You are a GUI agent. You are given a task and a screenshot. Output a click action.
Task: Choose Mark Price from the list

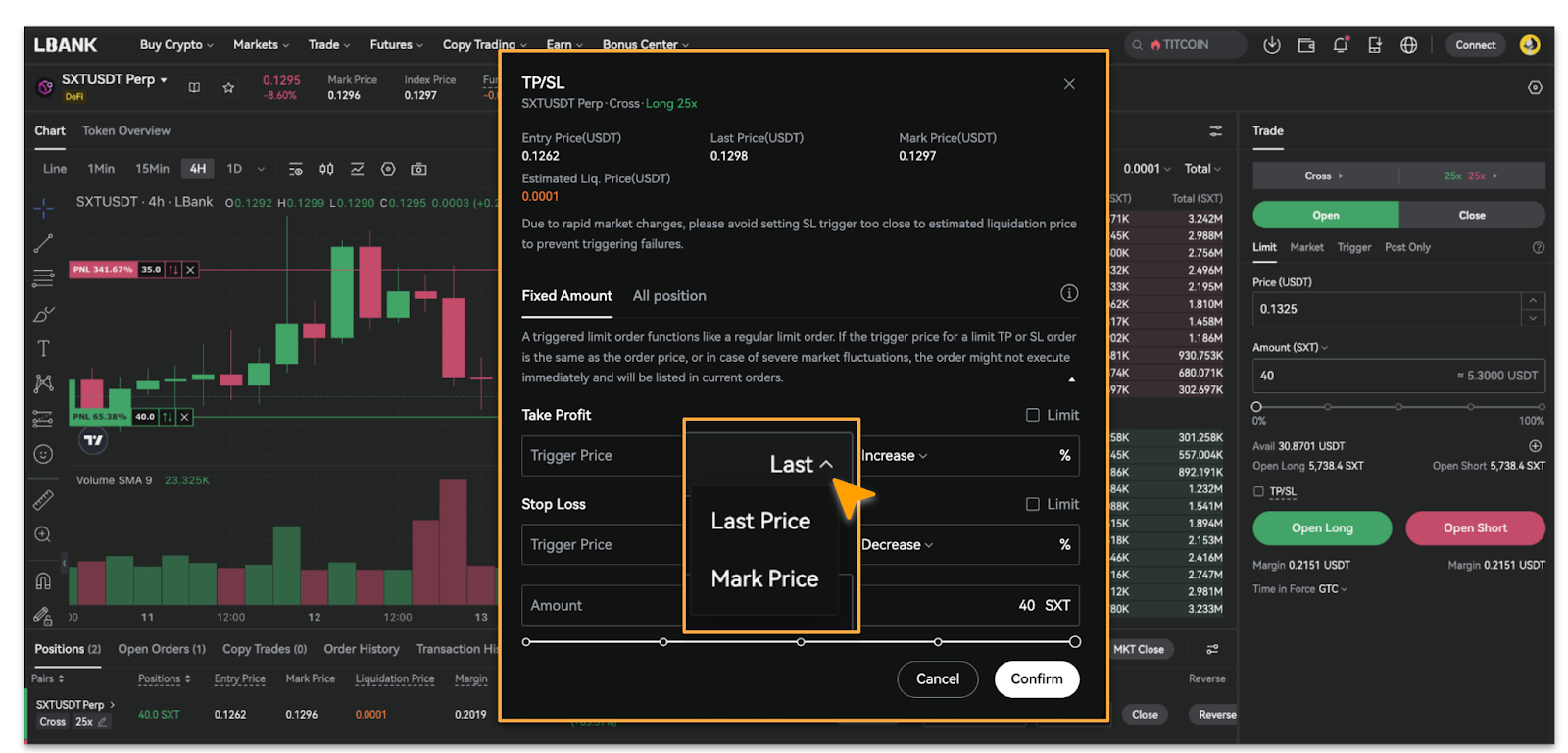pyautogui.click(x=764, y=578)
